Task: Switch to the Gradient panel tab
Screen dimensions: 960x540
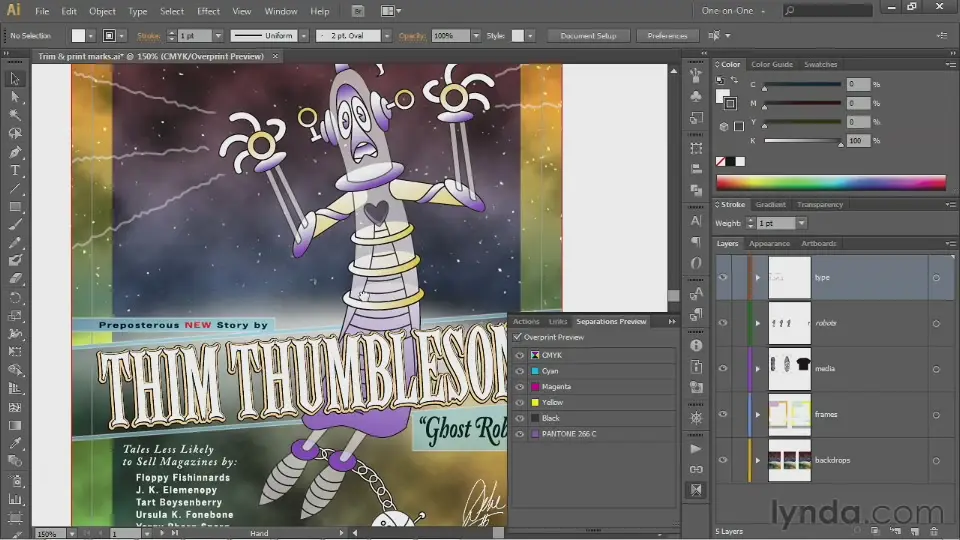Action: coord(770,204)
